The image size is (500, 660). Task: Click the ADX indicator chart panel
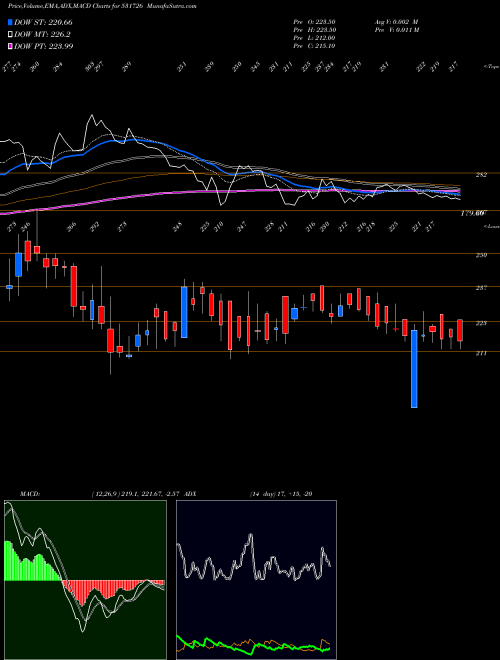[x=256, y=580]
